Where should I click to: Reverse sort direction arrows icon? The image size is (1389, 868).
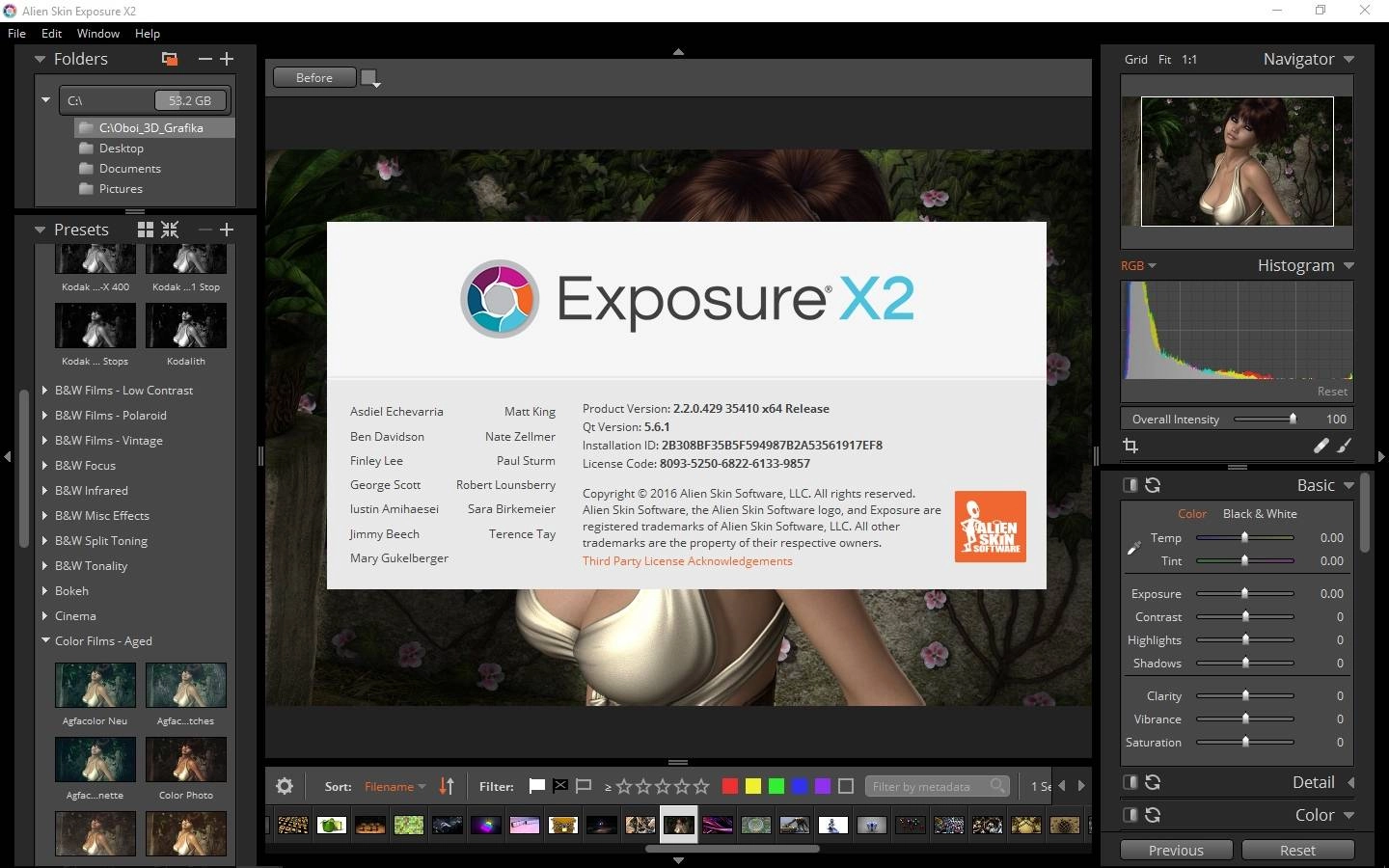[x=447, y=786]
